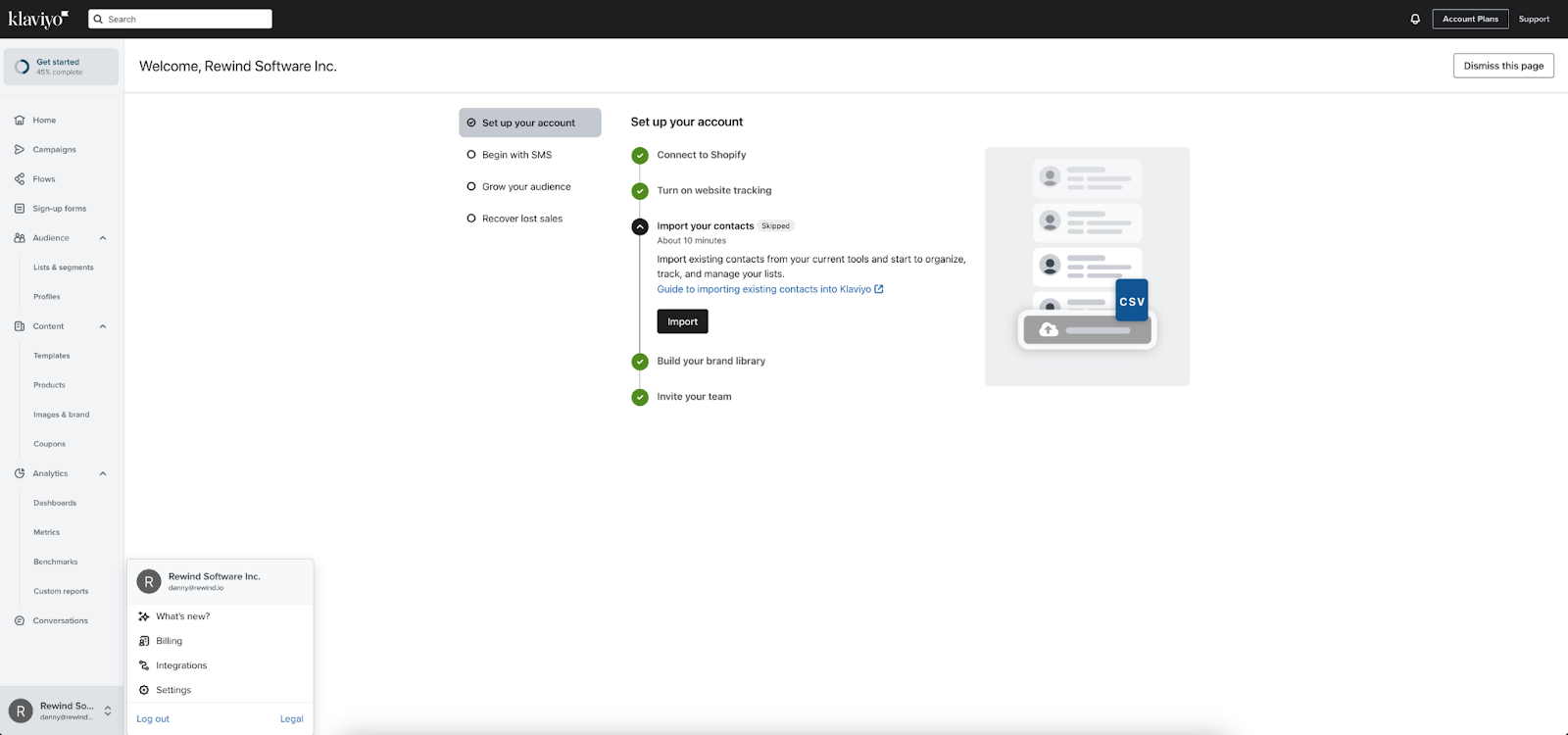
Task: Click About 10 minutes text
Action: pos(692,240)
